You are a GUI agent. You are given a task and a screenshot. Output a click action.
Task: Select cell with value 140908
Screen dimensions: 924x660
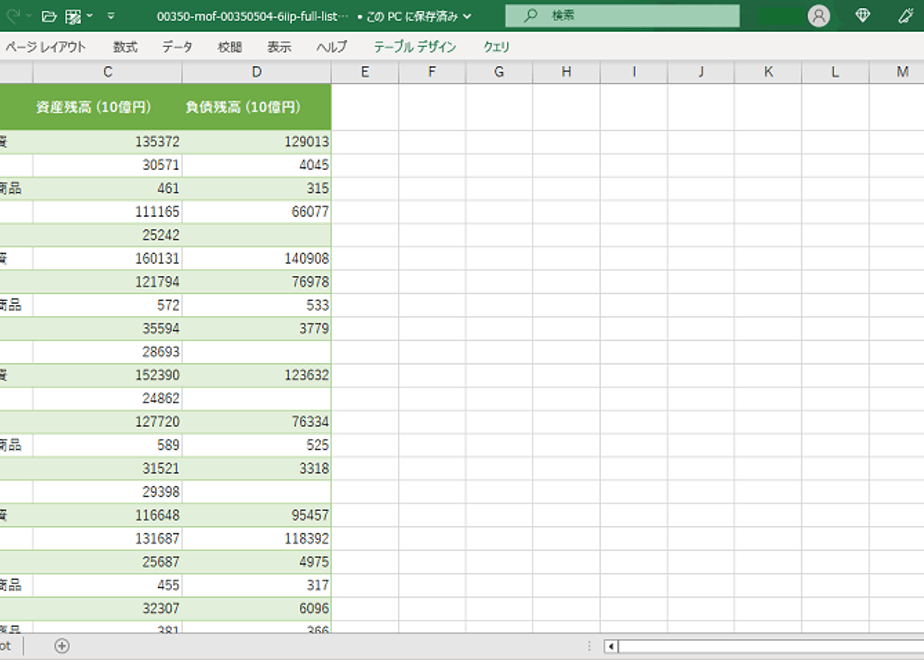[x=256, y=258]
